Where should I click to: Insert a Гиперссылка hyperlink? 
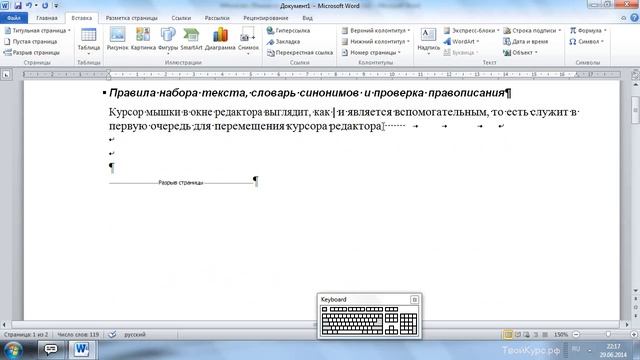click(288, 31)
